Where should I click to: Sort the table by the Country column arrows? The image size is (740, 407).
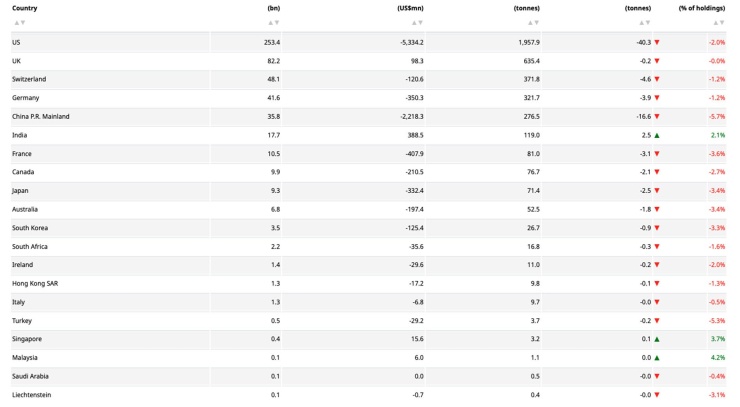coord(19,23)
